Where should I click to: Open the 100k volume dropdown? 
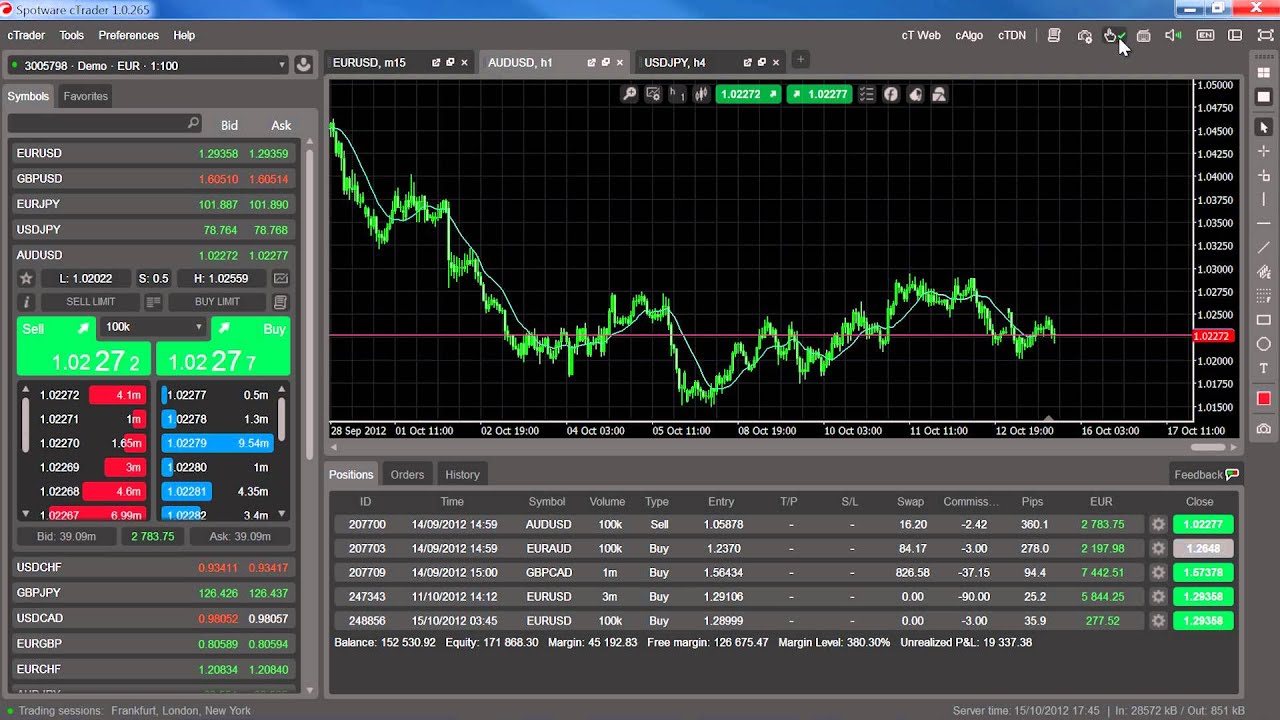152,328
